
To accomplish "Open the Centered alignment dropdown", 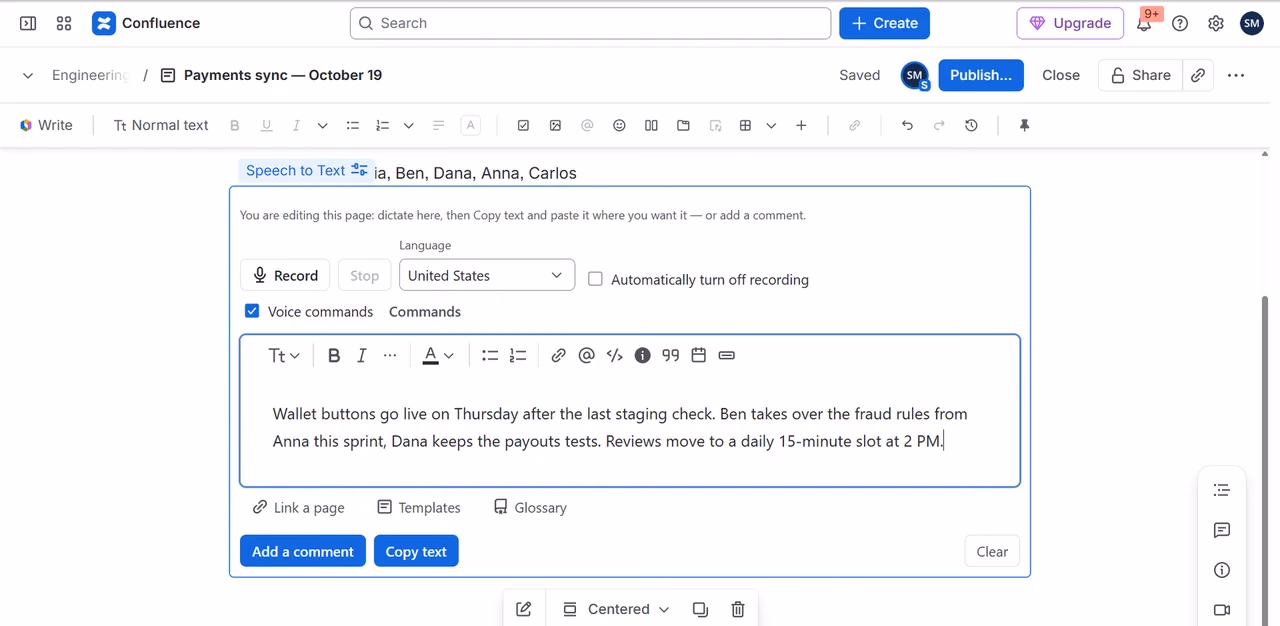I will pos(616,609).
